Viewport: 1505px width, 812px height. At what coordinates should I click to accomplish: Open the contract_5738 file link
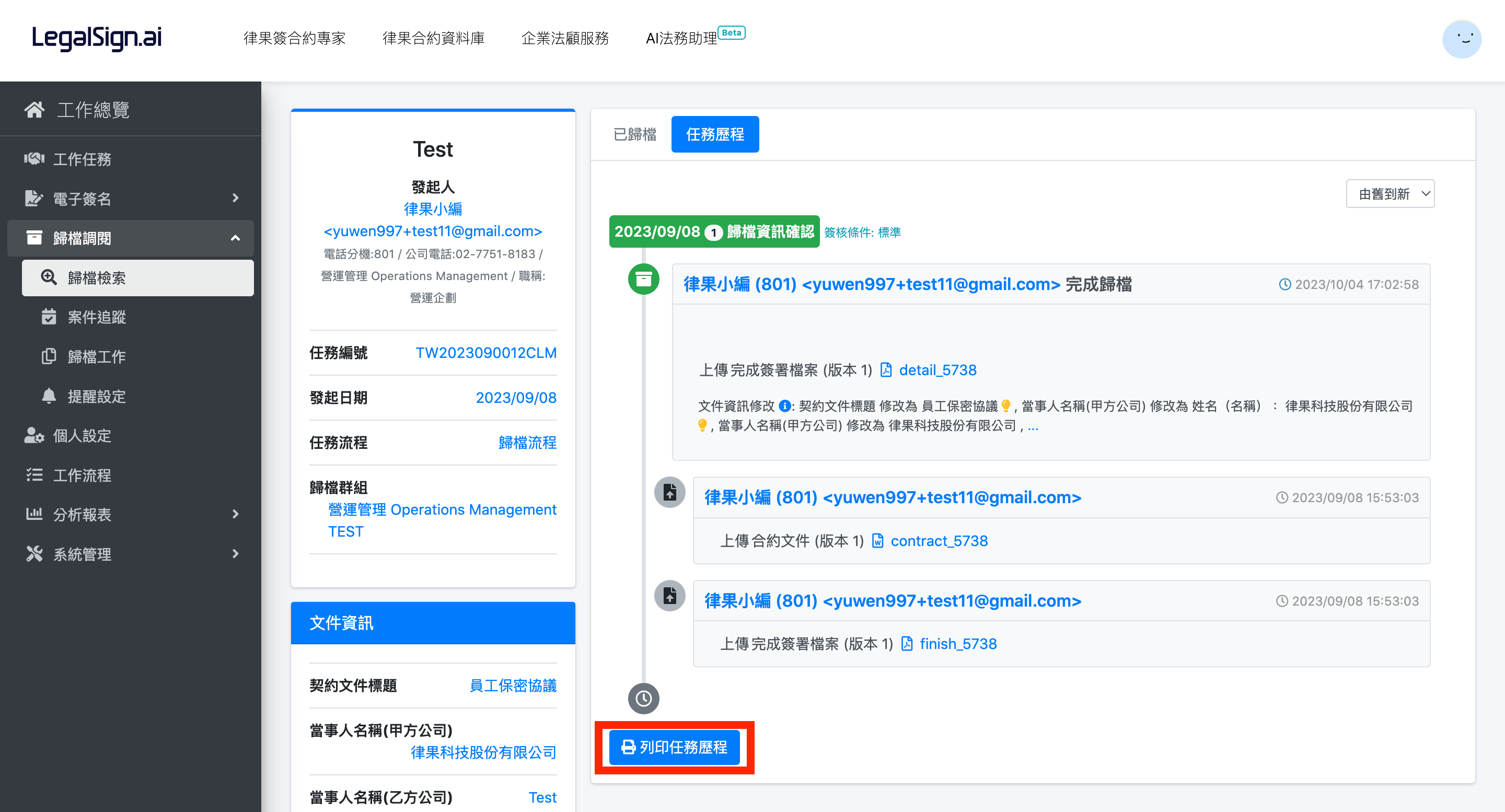coord(939,541)
